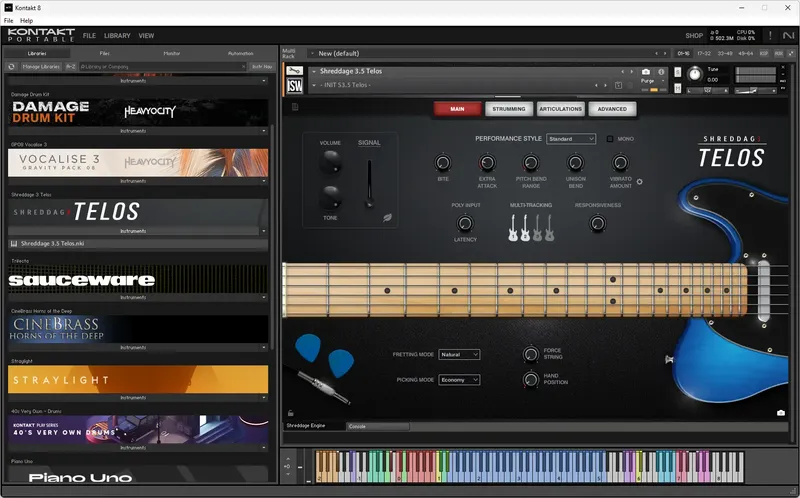Go to the next instrument with right arrow
Screen dimensions: 800x498
(632, 71)
